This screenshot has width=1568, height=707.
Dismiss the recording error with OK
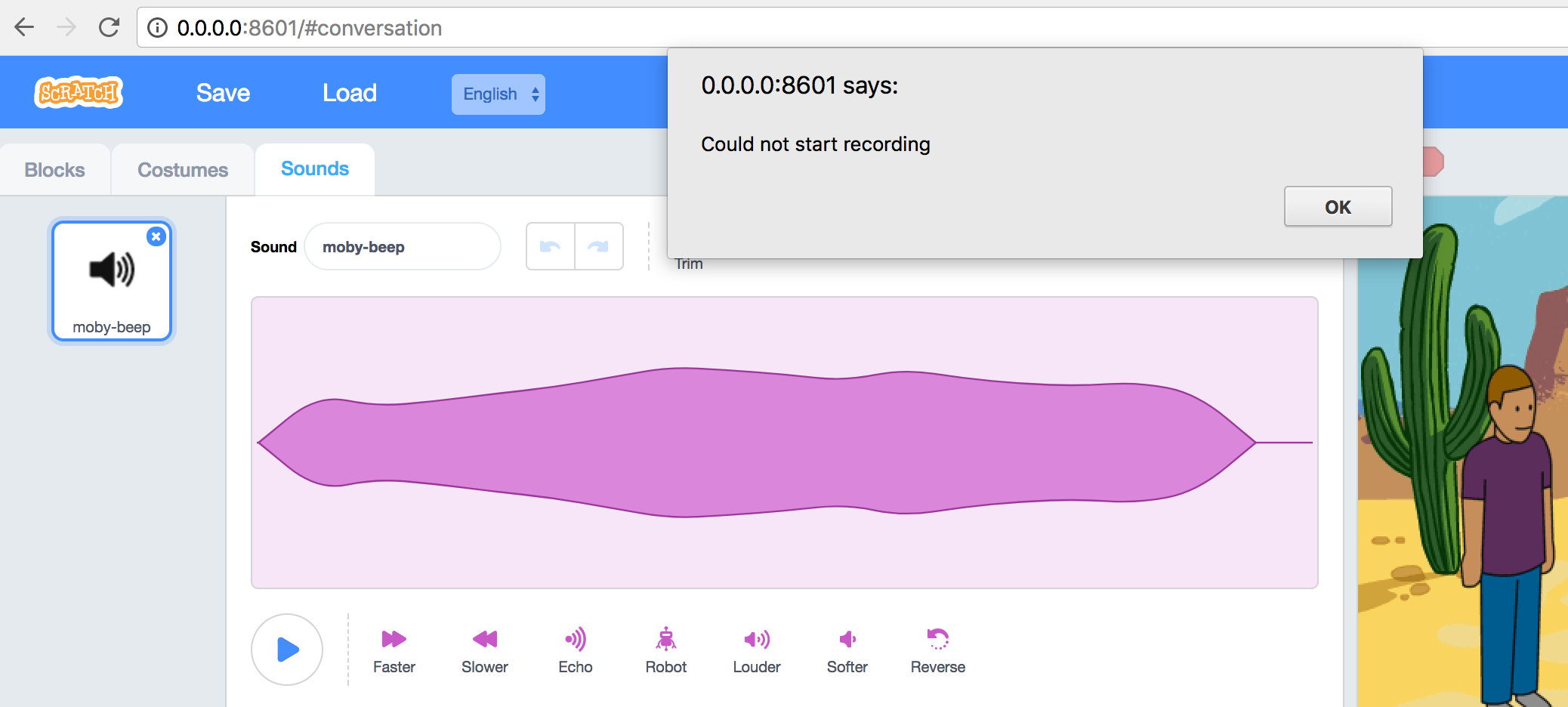pos(1338,206)
